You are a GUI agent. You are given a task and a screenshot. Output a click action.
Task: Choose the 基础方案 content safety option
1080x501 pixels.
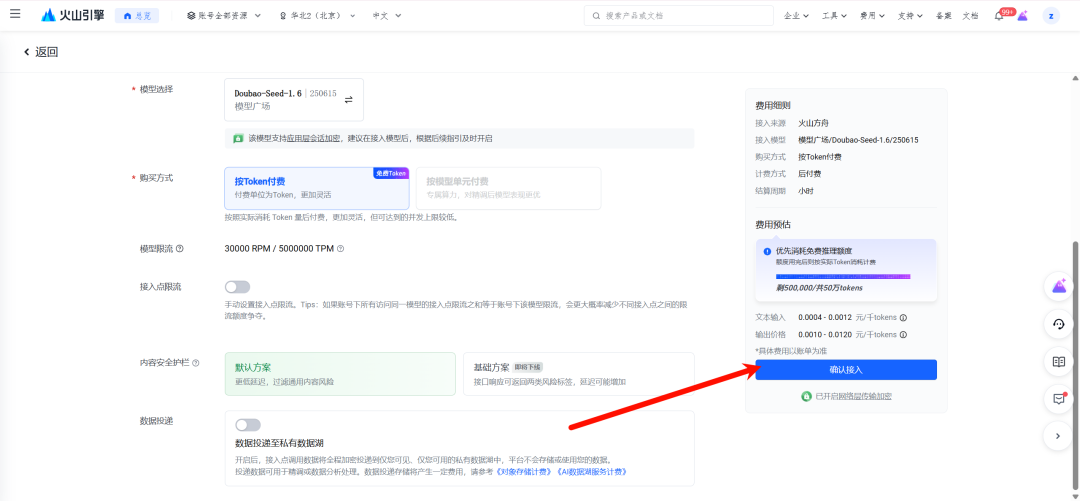pos(579,374)
